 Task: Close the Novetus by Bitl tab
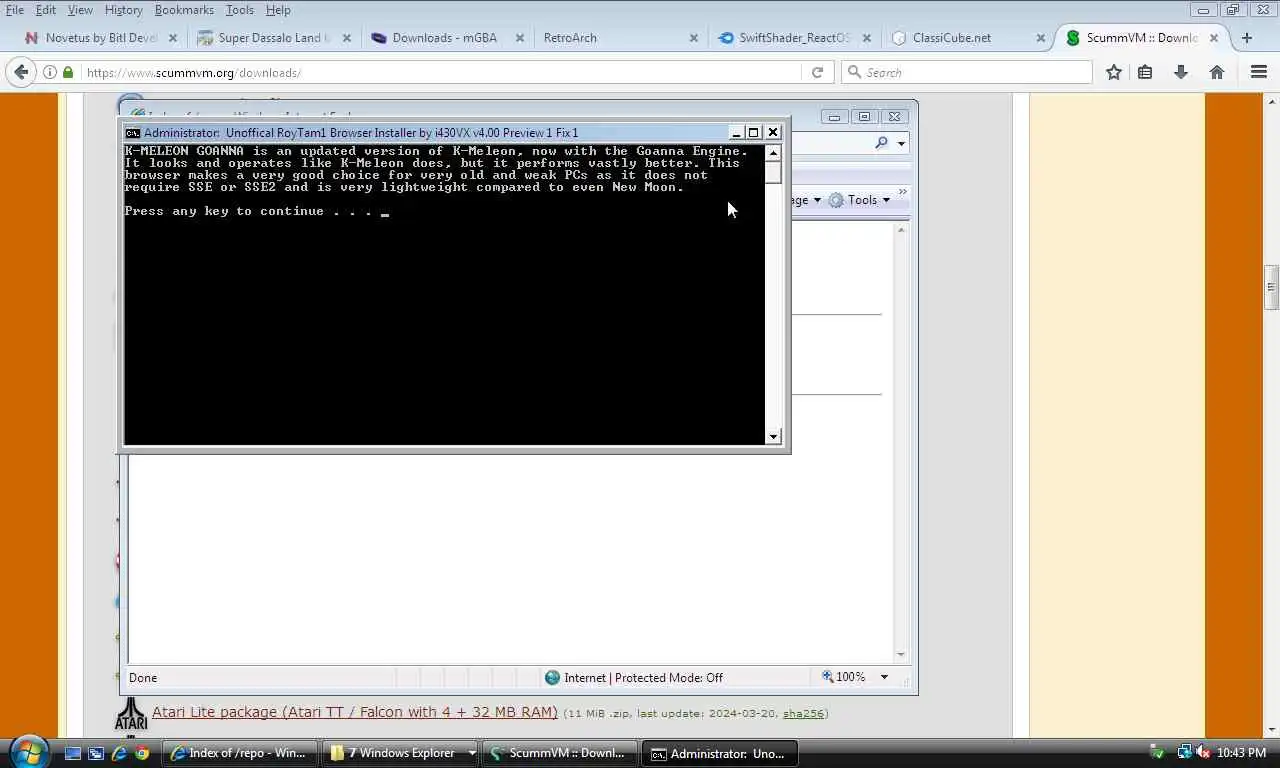point(173,38)
